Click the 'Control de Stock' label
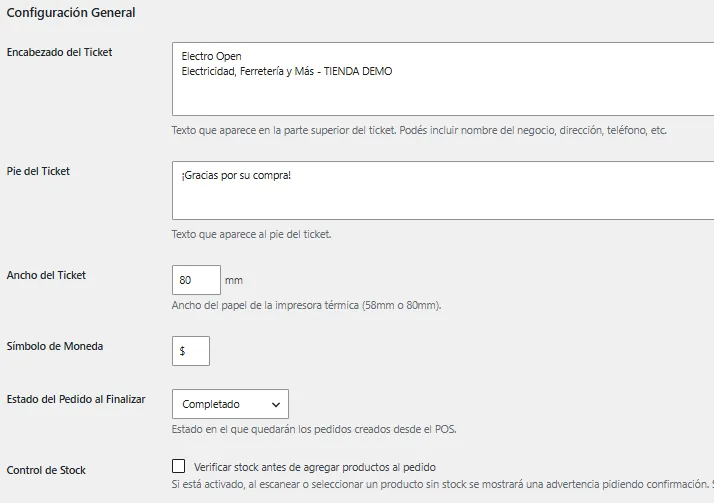Screen dimensions: 714x503 click(46, 470)
